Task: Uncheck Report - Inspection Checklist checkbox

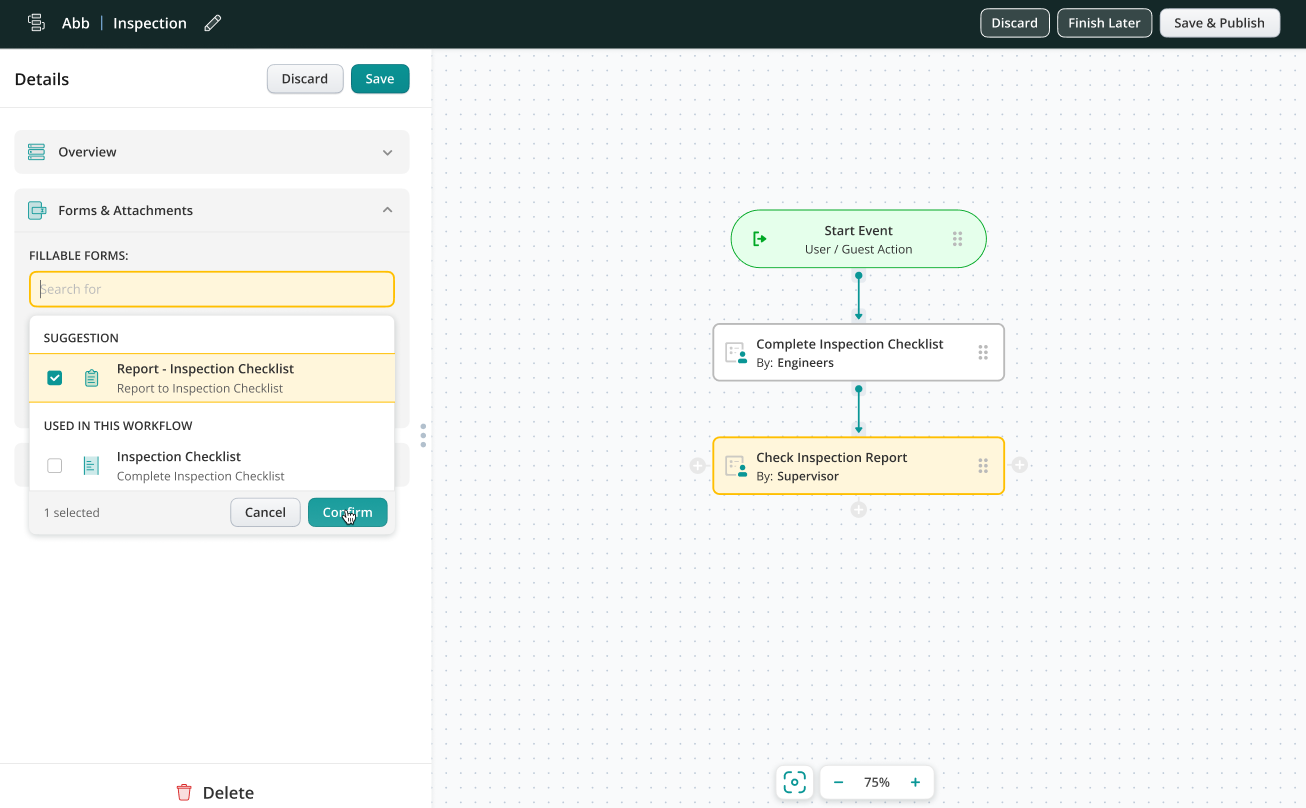Action: tap(55, 378)
